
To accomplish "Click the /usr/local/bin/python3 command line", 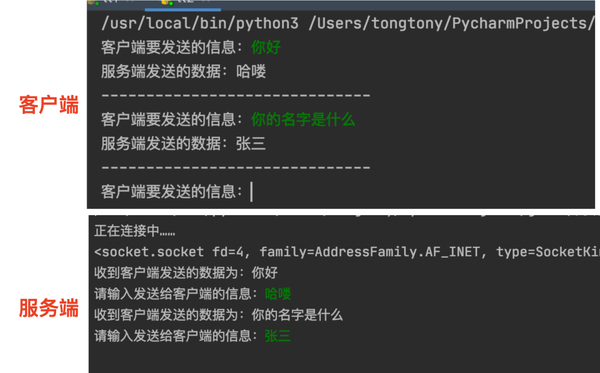I will pyautogui.click(x=347, y=24).
